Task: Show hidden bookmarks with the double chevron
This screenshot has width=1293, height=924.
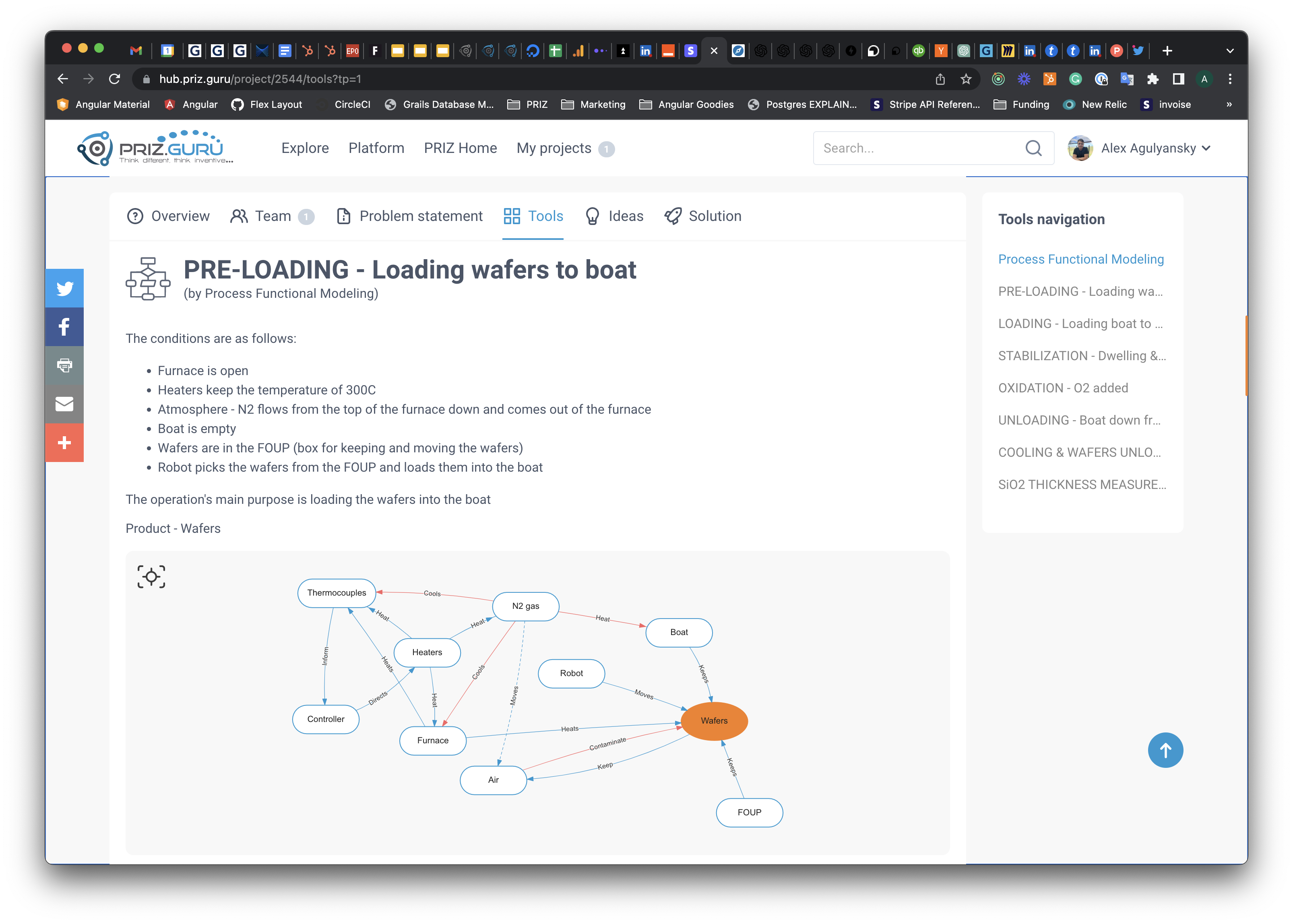Action: (x=1229, y=105)
